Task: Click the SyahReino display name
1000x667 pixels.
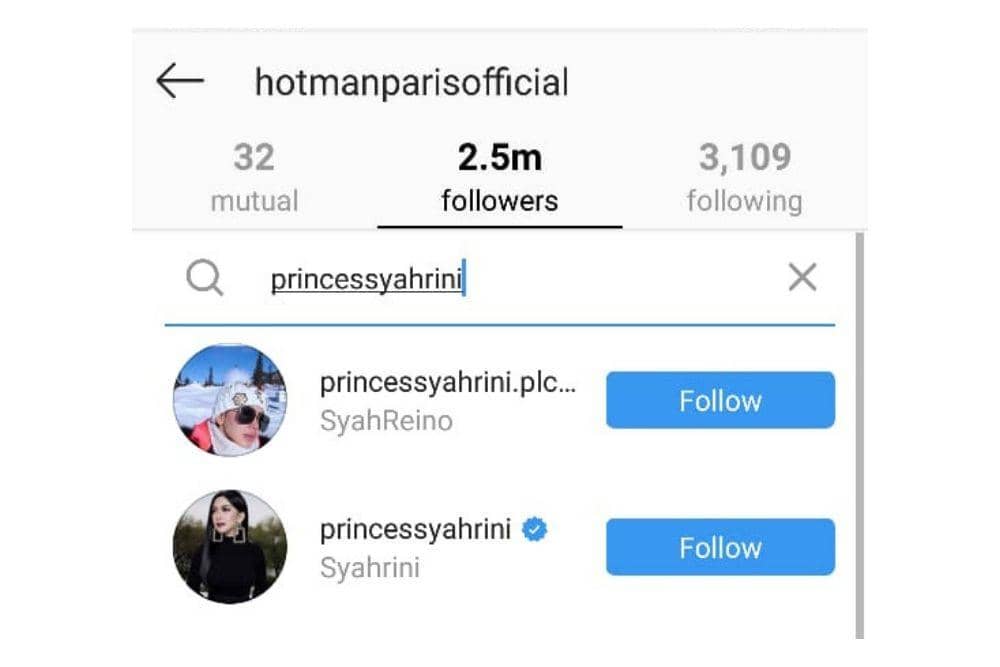Action: pos(386,421)
